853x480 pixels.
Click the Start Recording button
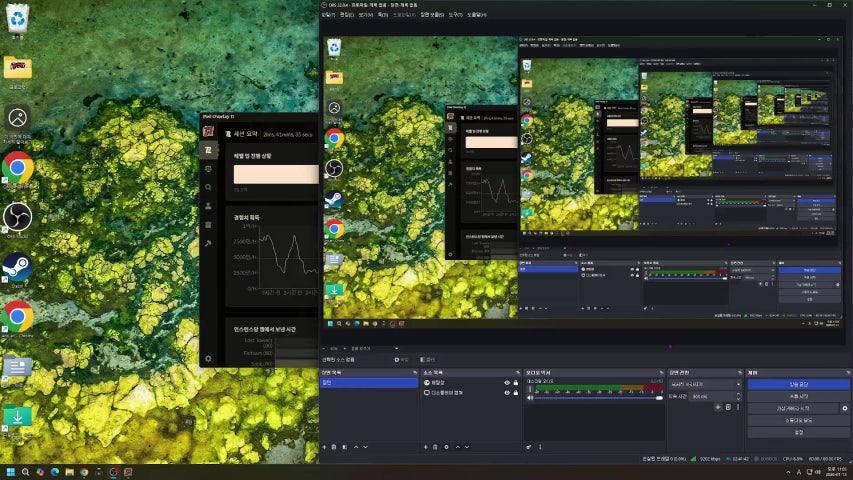tap(798, 396)
